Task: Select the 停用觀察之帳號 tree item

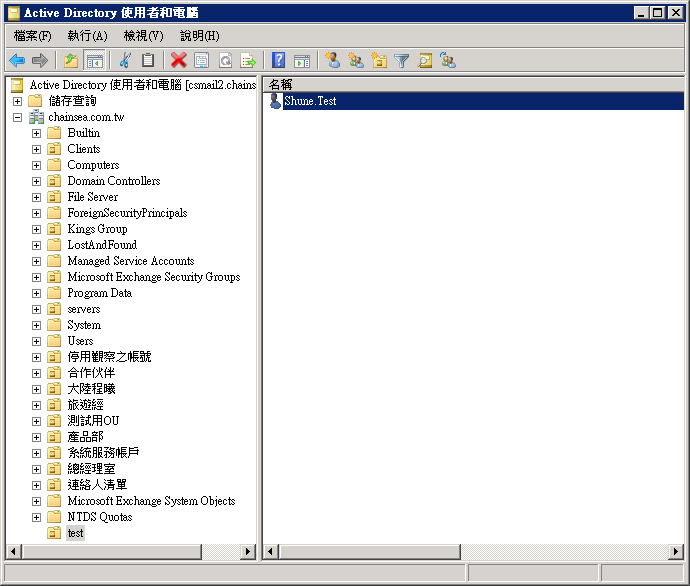Action: pos(109,357)
